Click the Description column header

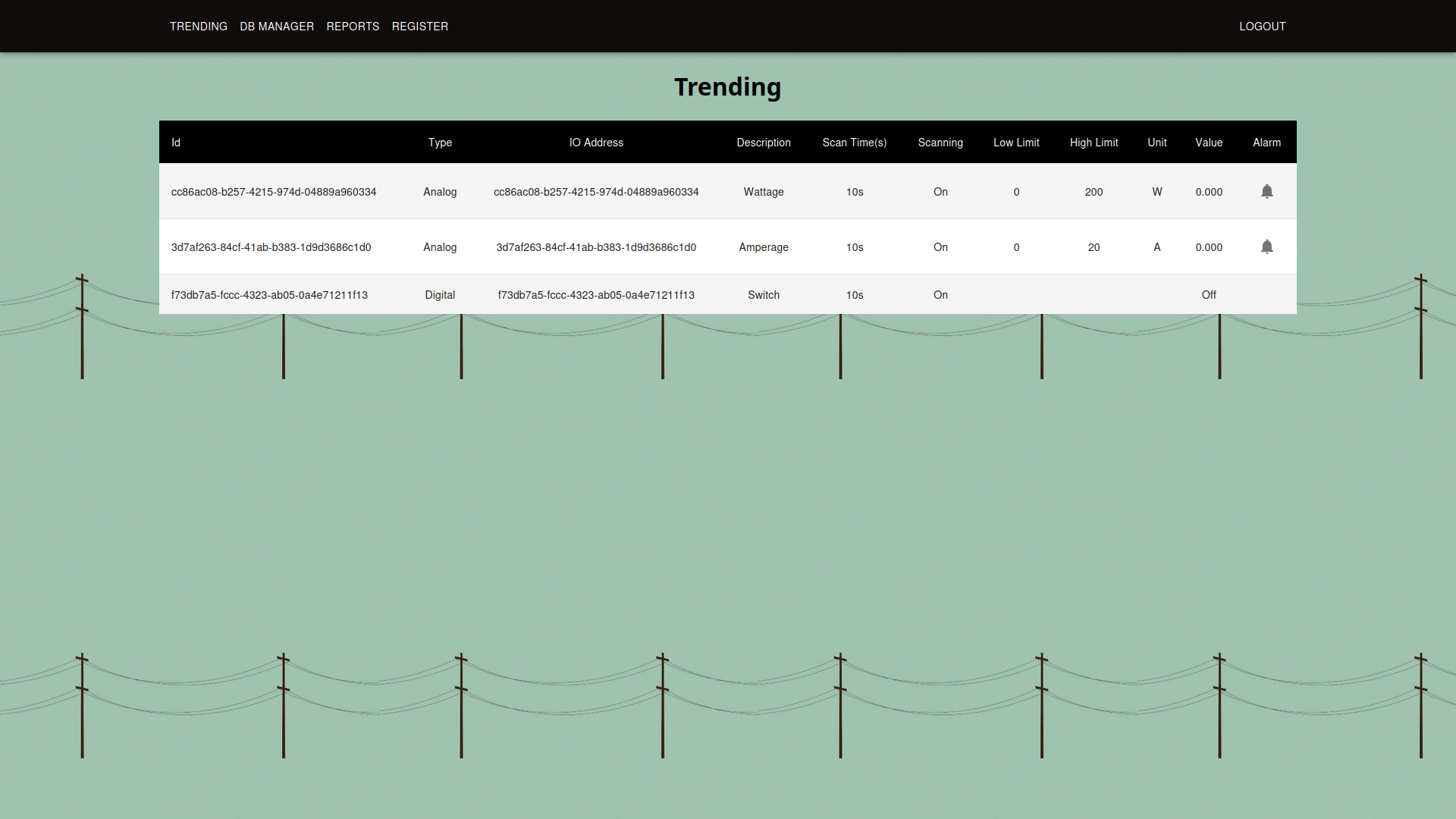pyautogui.click(x=764, y=143)
